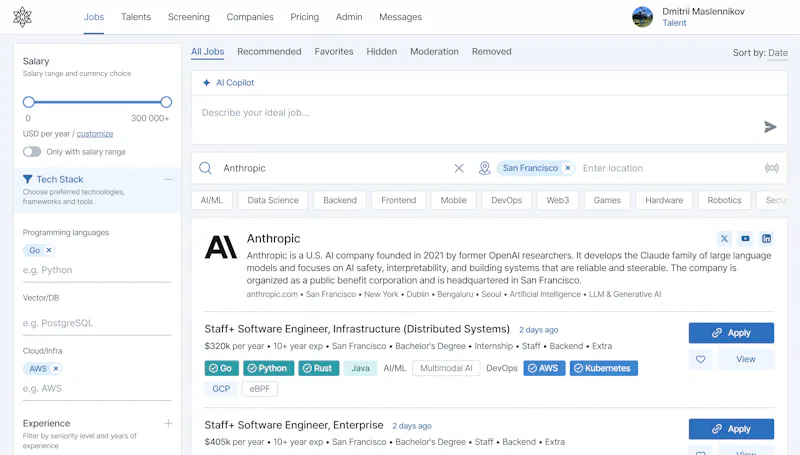The height and width of the screenshot is (455, 800).
Task: Remove the San Francisco location chip
Action: tap(567, 168)
